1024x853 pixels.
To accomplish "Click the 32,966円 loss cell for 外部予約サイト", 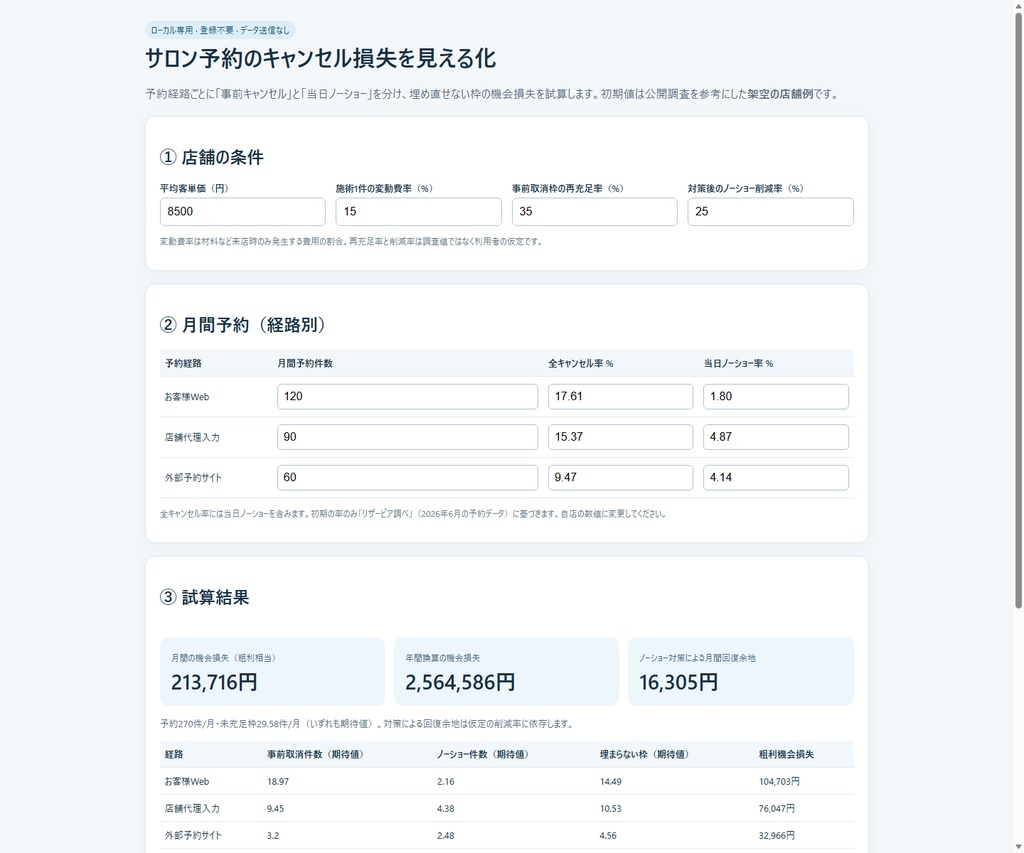I will [776, 835].
